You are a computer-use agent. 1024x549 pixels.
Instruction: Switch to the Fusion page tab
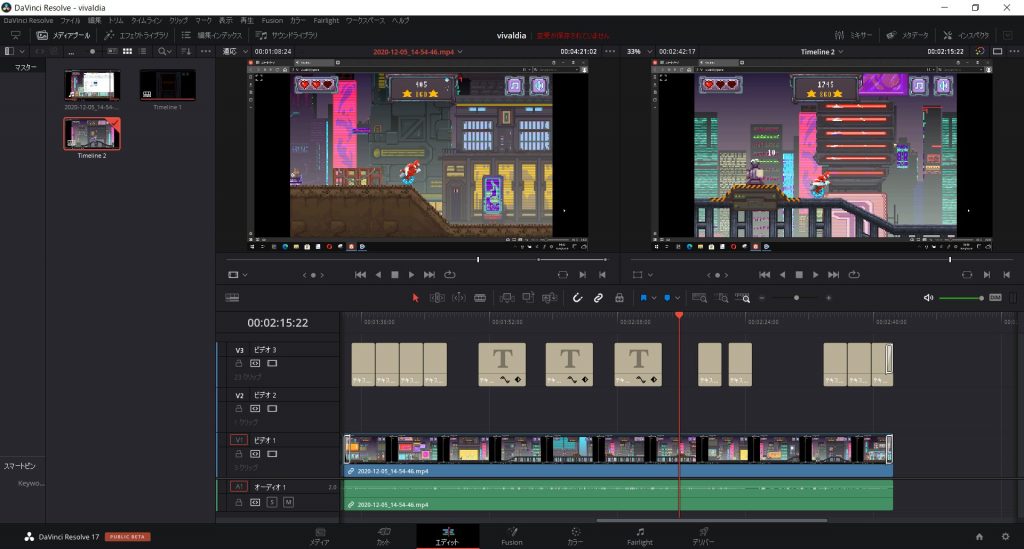[x=512, y=536]
